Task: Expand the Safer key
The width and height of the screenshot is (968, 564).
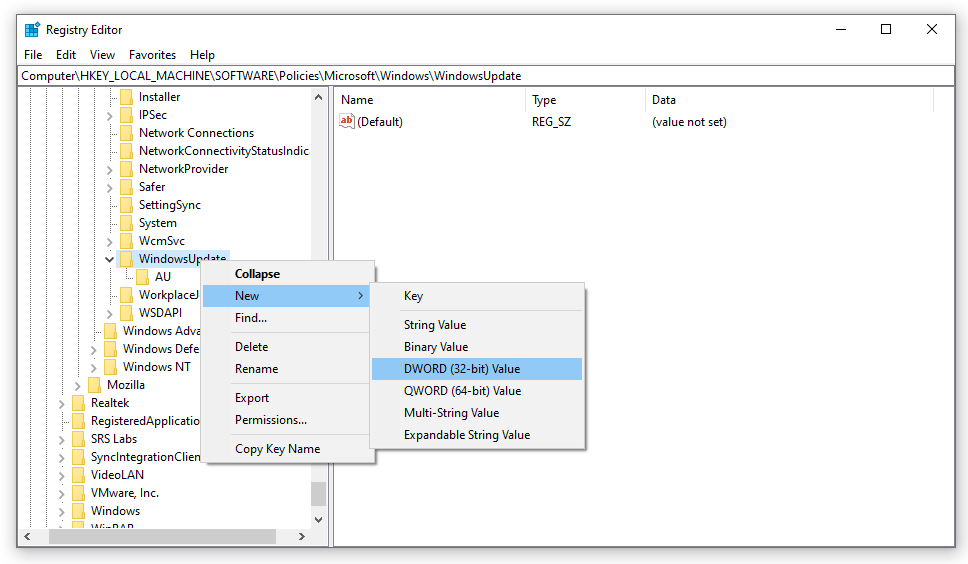Action: (x=109, y=188)
